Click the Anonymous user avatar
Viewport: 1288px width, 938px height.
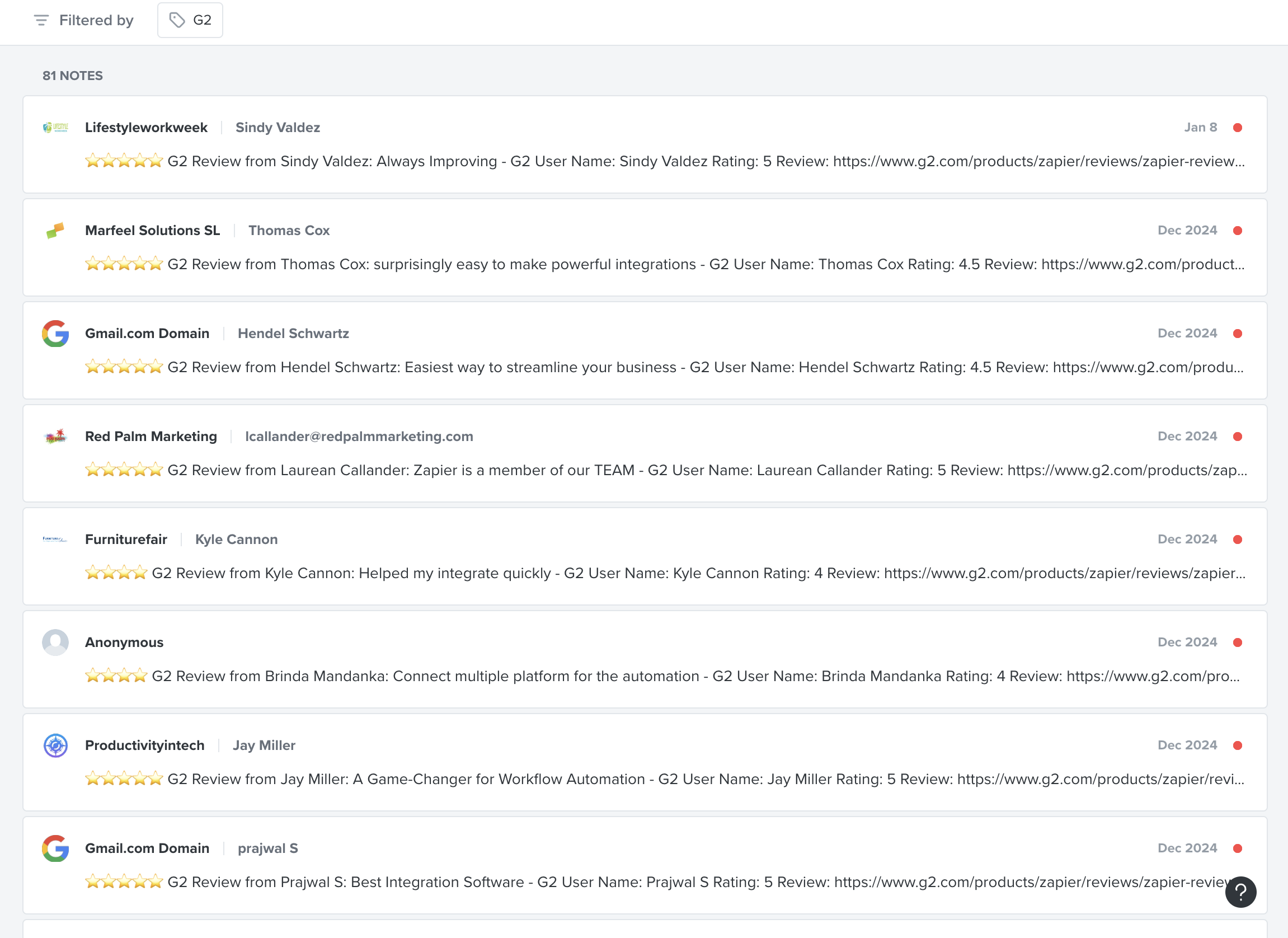[x=55, y=642]
